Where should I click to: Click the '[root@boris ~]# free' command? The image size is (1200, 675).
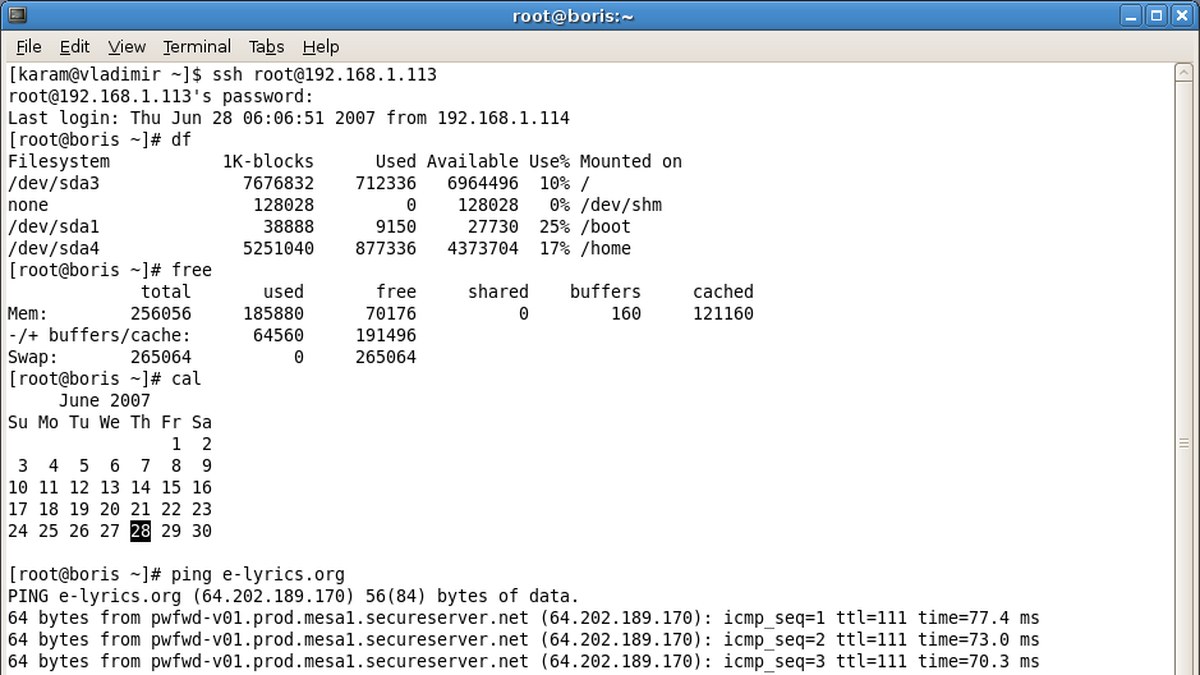tap(110, 270)
